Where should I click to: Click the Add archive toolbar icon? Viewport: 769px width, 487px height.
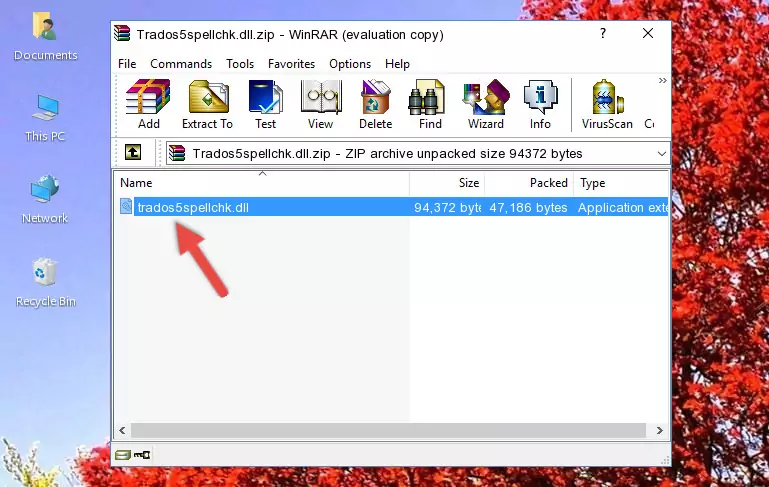148,104
